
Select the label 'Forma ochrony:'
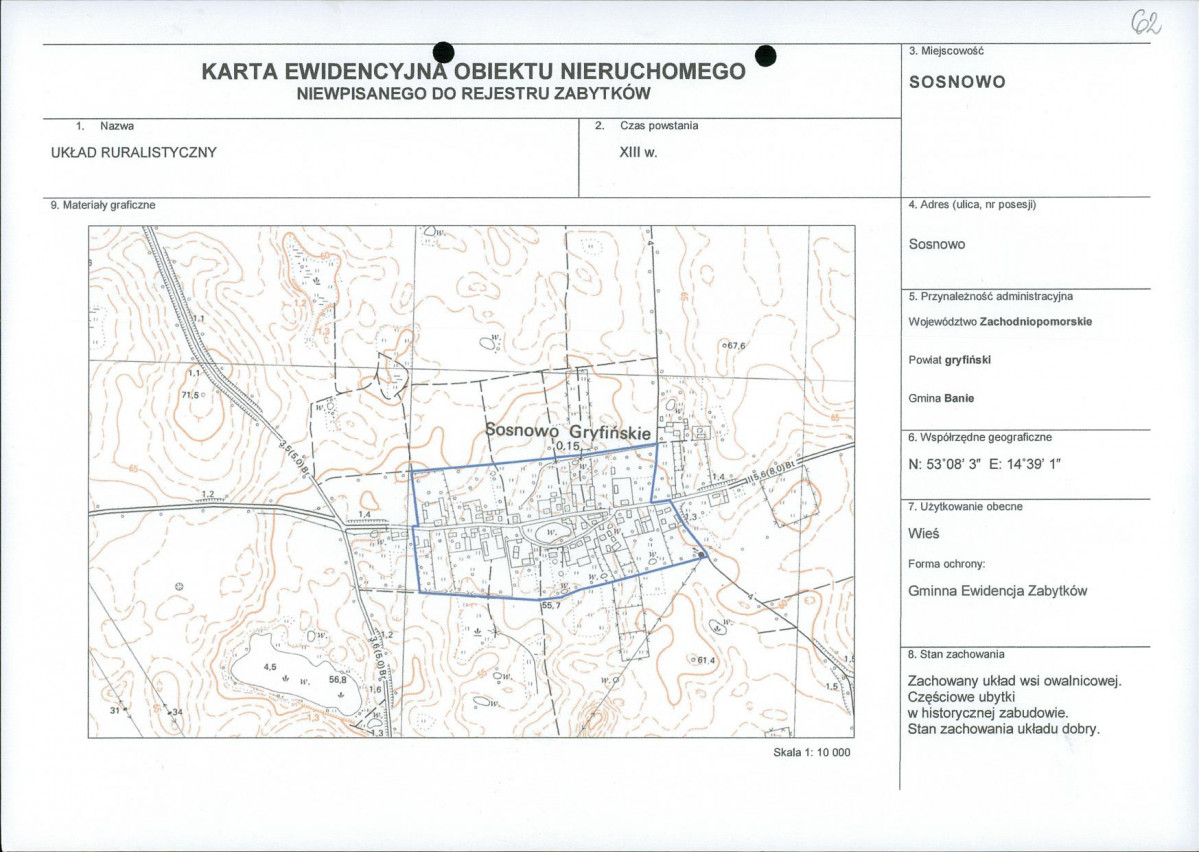(x=947, y=564)
